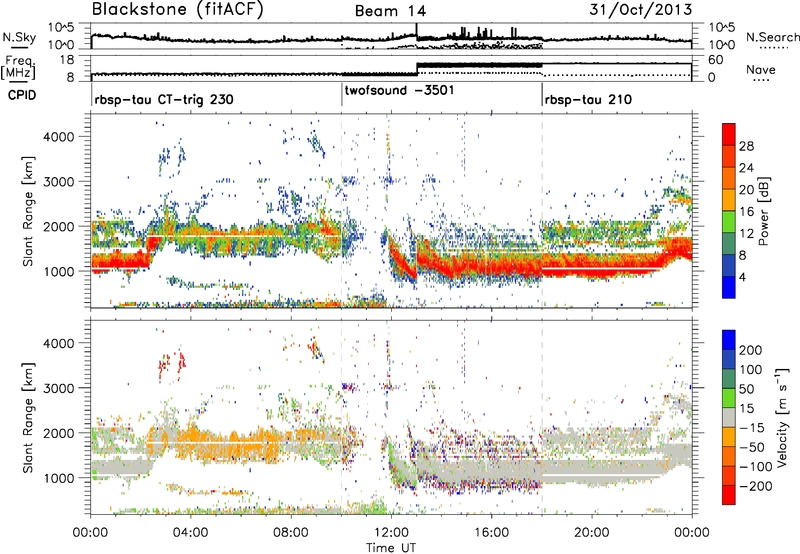Click the 'Velocity [m s-1]' colorbar label
800x554 pixels.
[x=782, y=417]
